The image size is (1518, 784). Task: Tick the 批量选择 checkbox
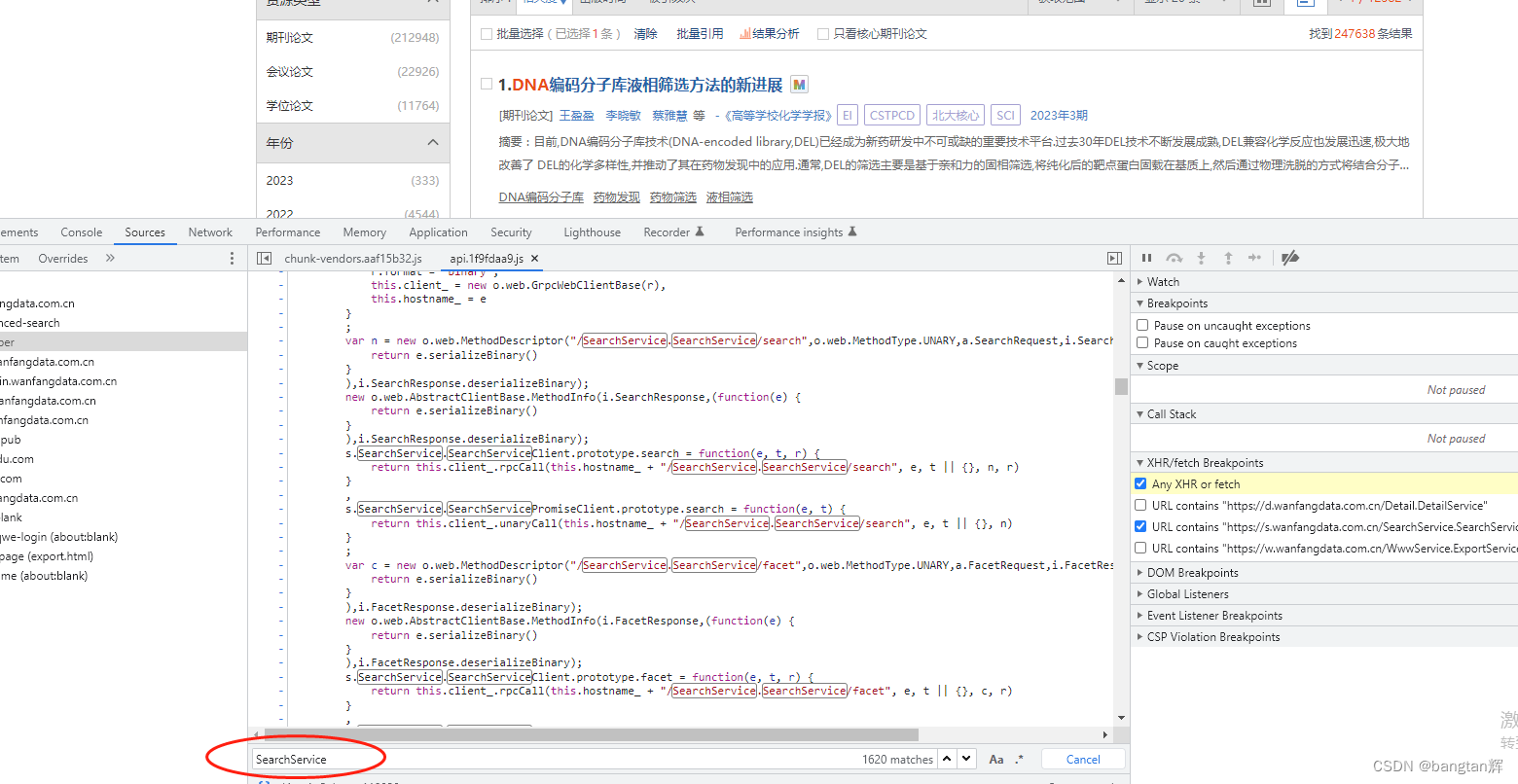(x=487, y=34)
